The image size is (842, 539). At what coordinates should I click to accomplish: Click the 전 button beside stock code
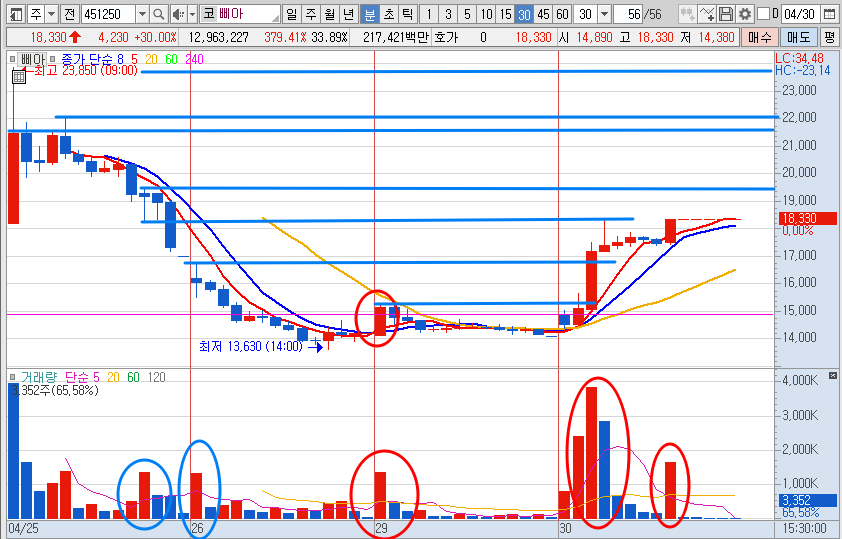tap(70, 14)
